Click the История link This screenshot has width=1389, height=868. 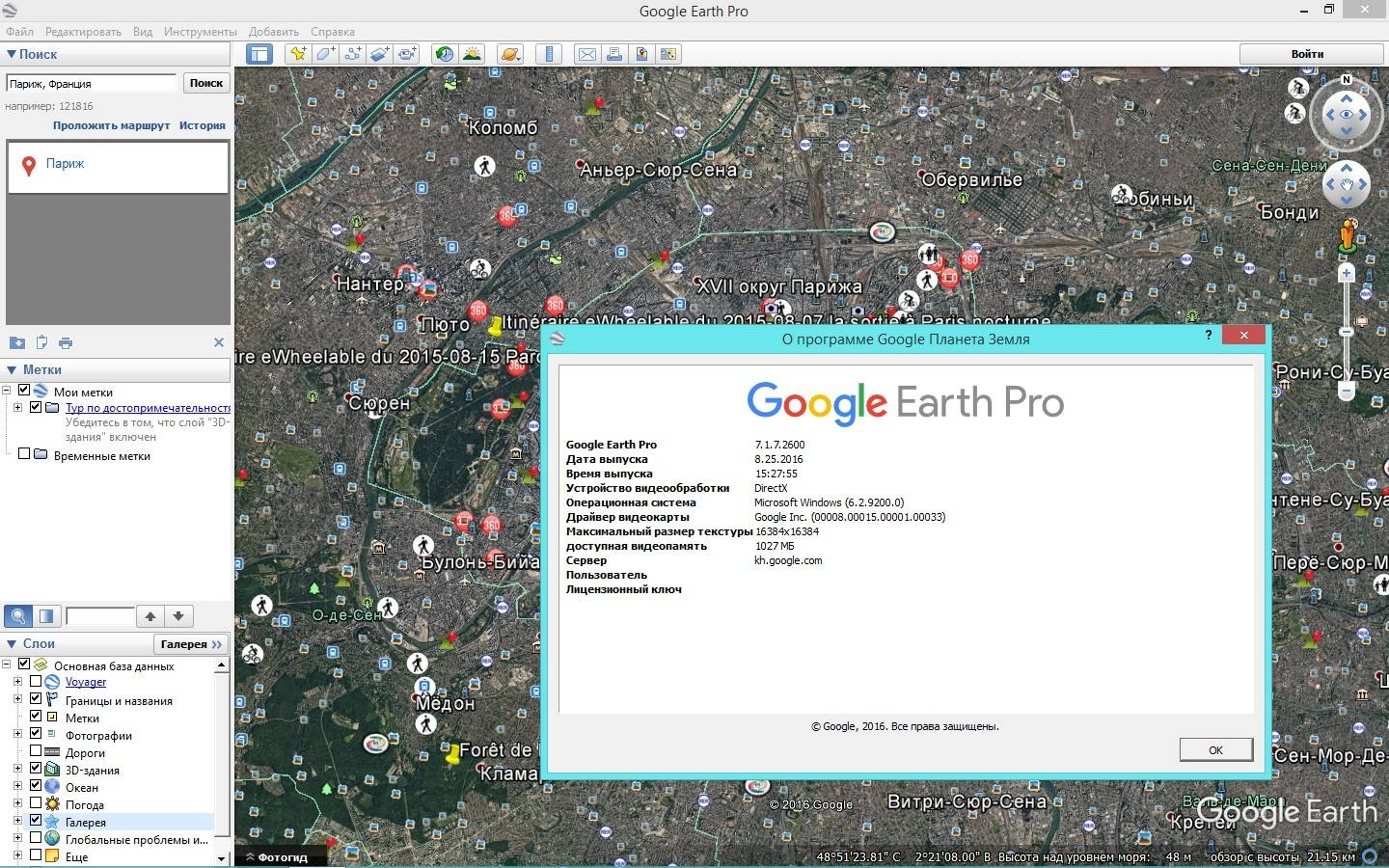pyautogui.click(x=202, y=125)
